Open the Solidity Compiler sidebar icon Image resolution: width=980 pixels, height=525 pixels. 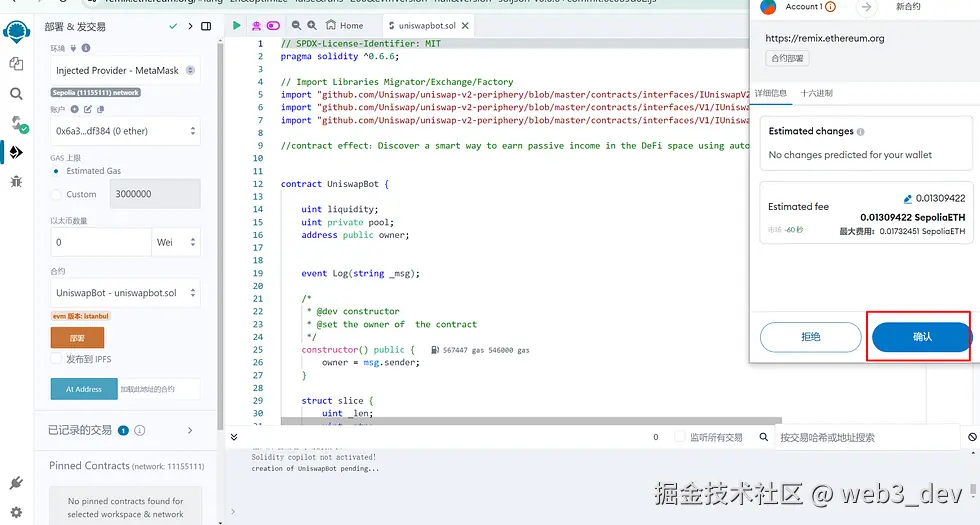coord(18,124)
